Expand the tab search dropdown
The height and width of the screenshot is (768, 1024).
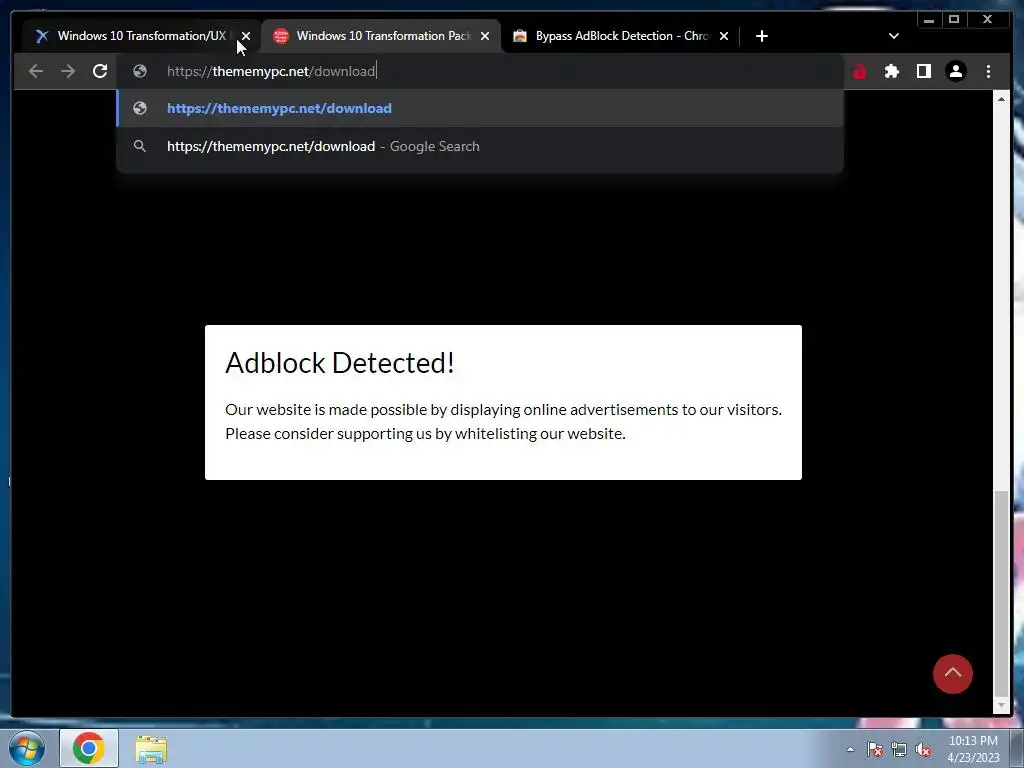coord(893,36)
